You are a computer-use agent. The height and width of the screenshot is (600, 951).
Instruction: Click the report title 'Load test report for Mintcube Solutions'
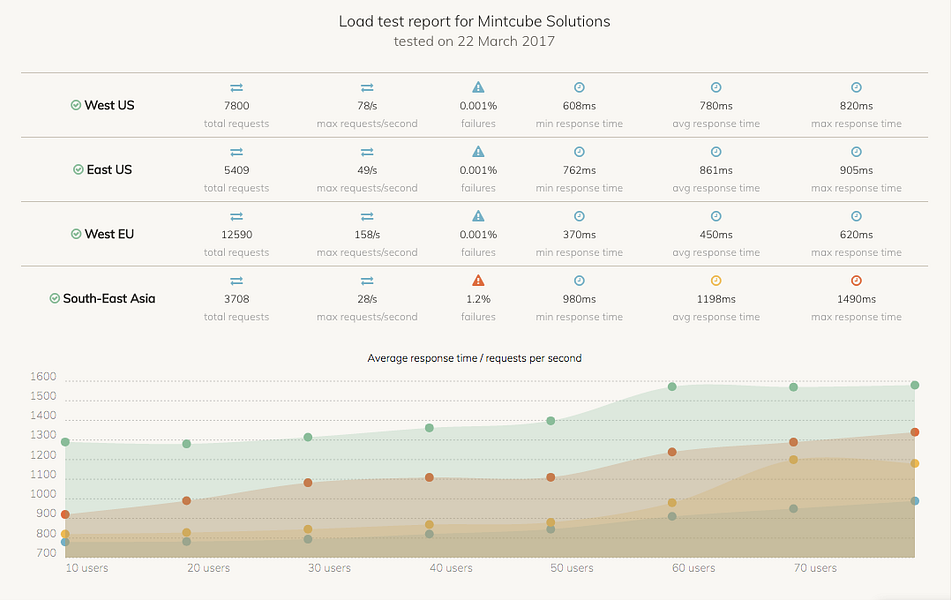point(474,21)
